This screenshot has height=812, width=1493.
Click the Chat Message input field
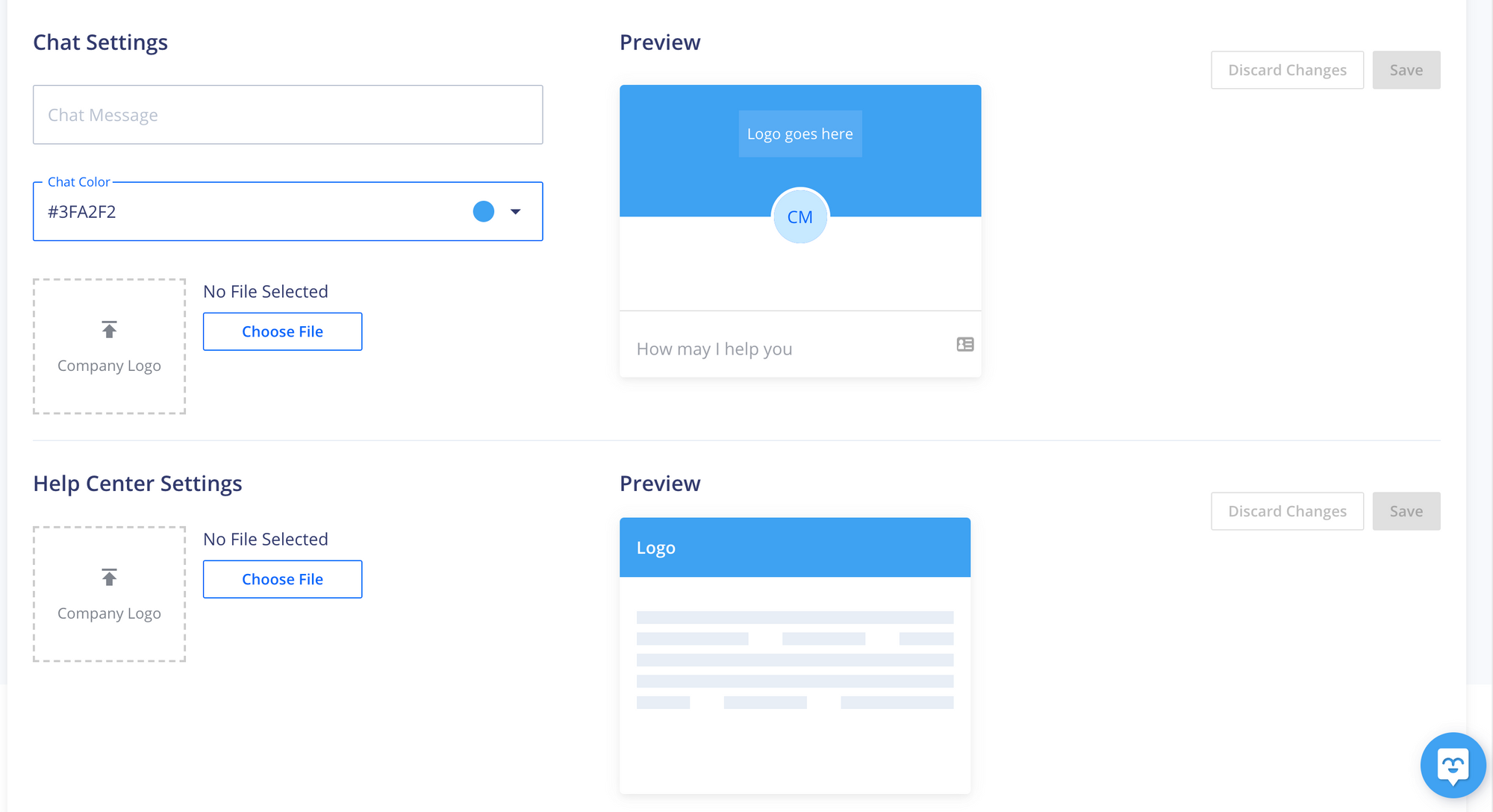coord(288,114)
